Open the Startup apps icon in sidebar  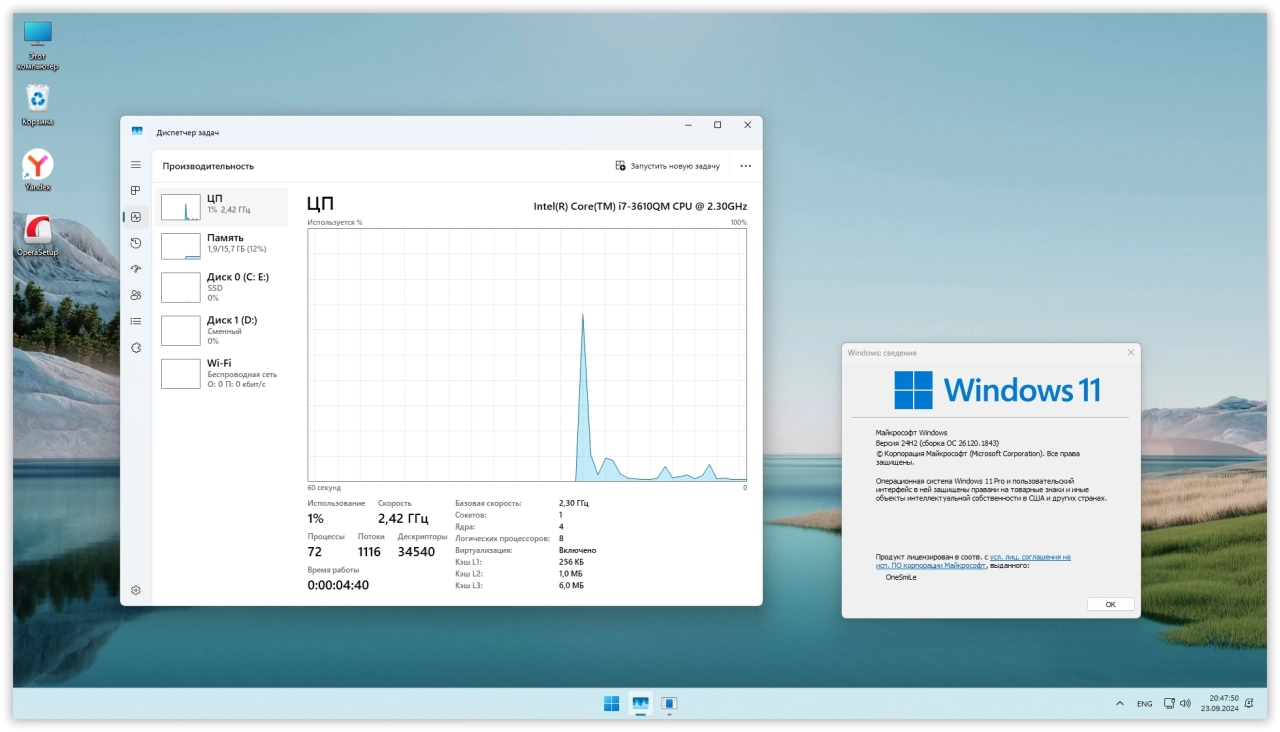click(136, 269)
